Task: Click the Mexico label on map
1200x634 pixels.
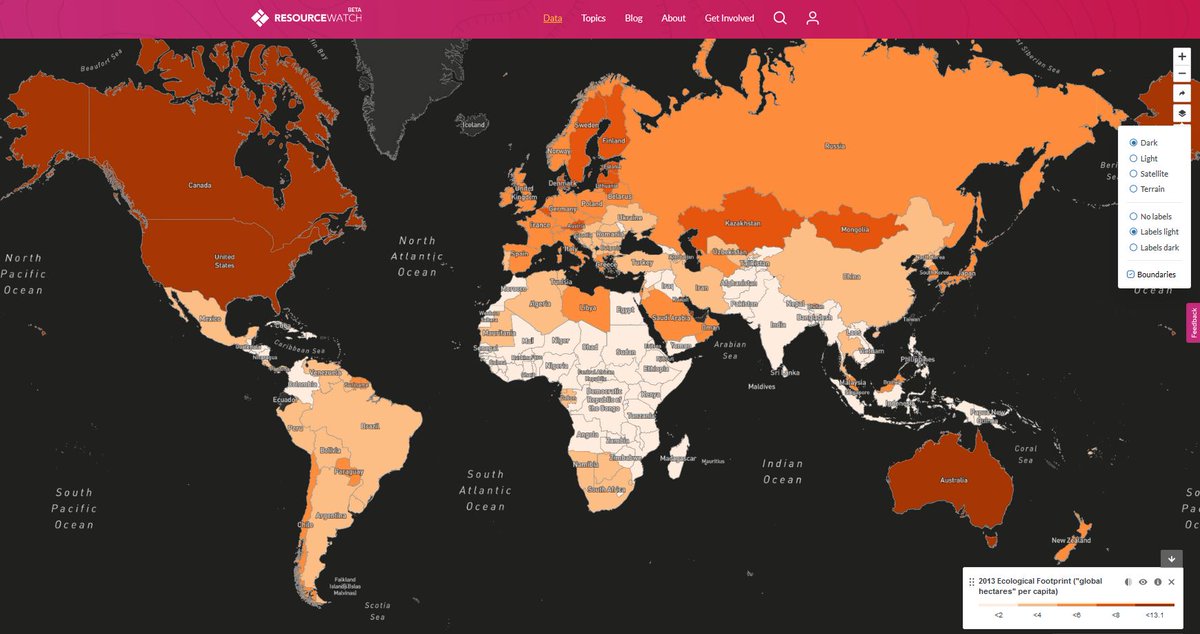Action: click(209, 318)
